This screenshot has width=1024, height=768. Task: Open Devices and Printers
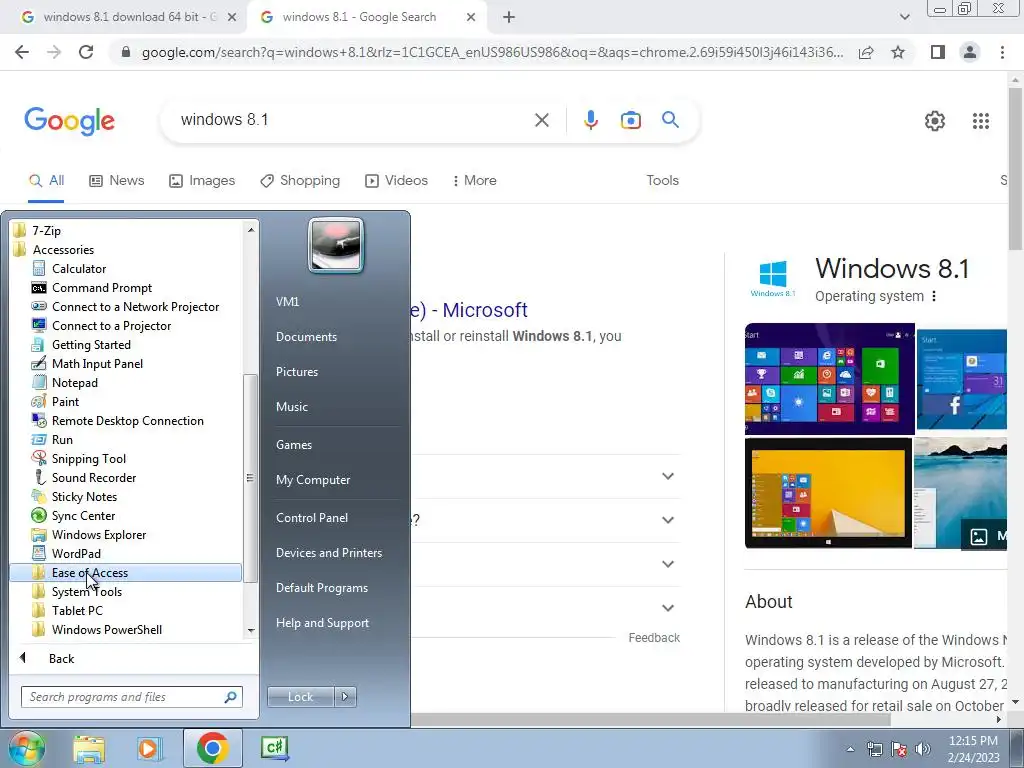(x=328, y=552)
